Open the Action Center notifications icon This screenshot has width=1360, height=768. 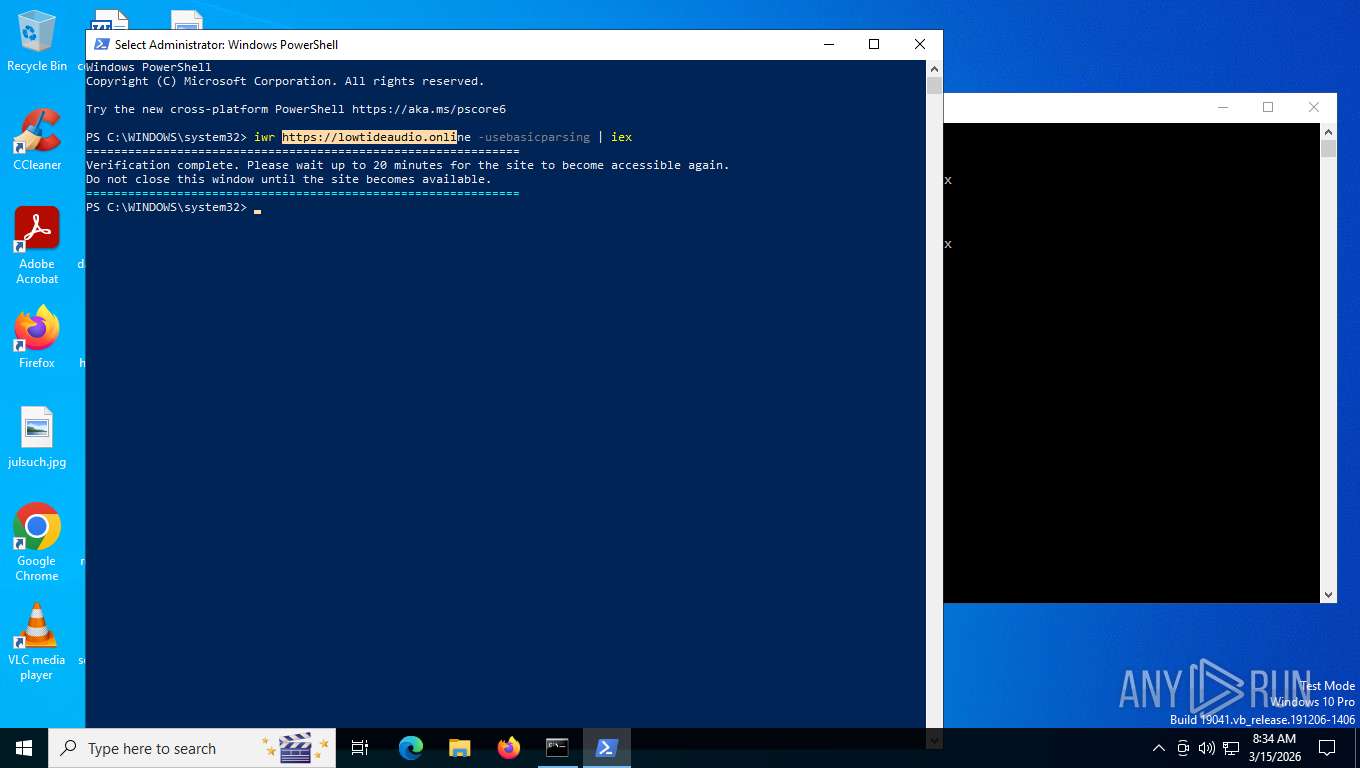tap(1327, 748)
